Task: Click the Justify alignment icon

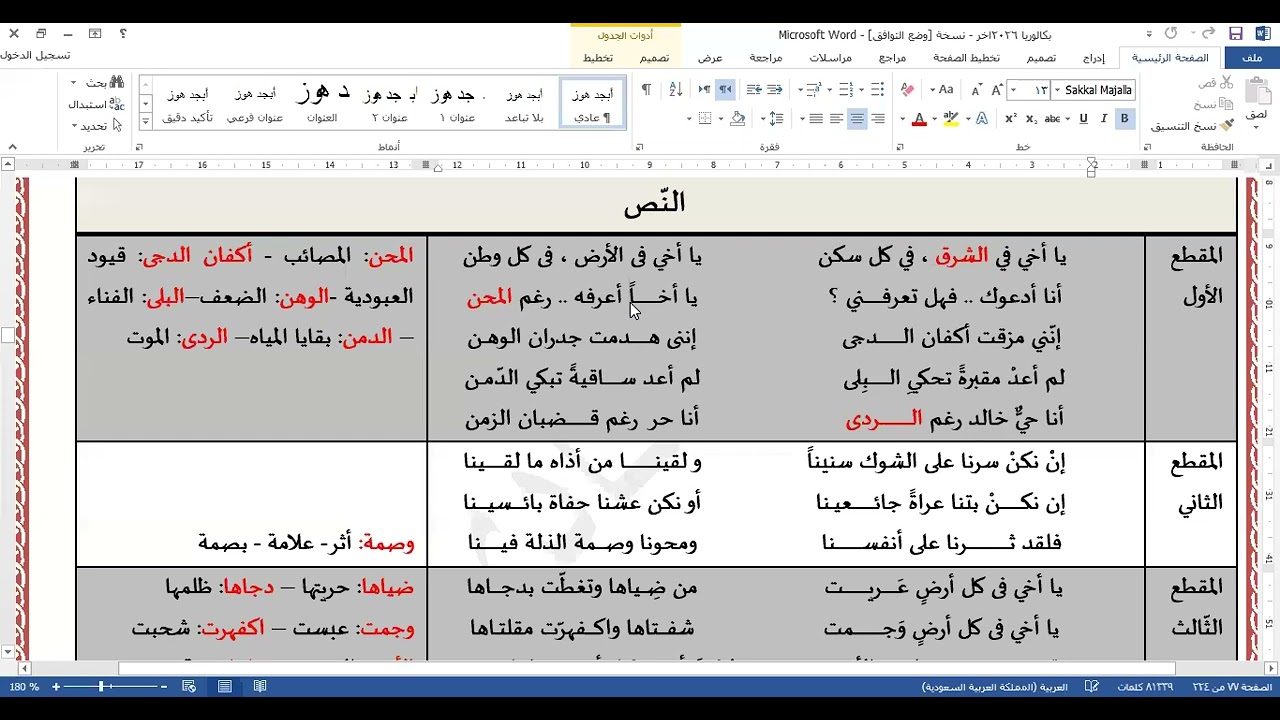Action: pyautogui.click(x=816, y=118)
